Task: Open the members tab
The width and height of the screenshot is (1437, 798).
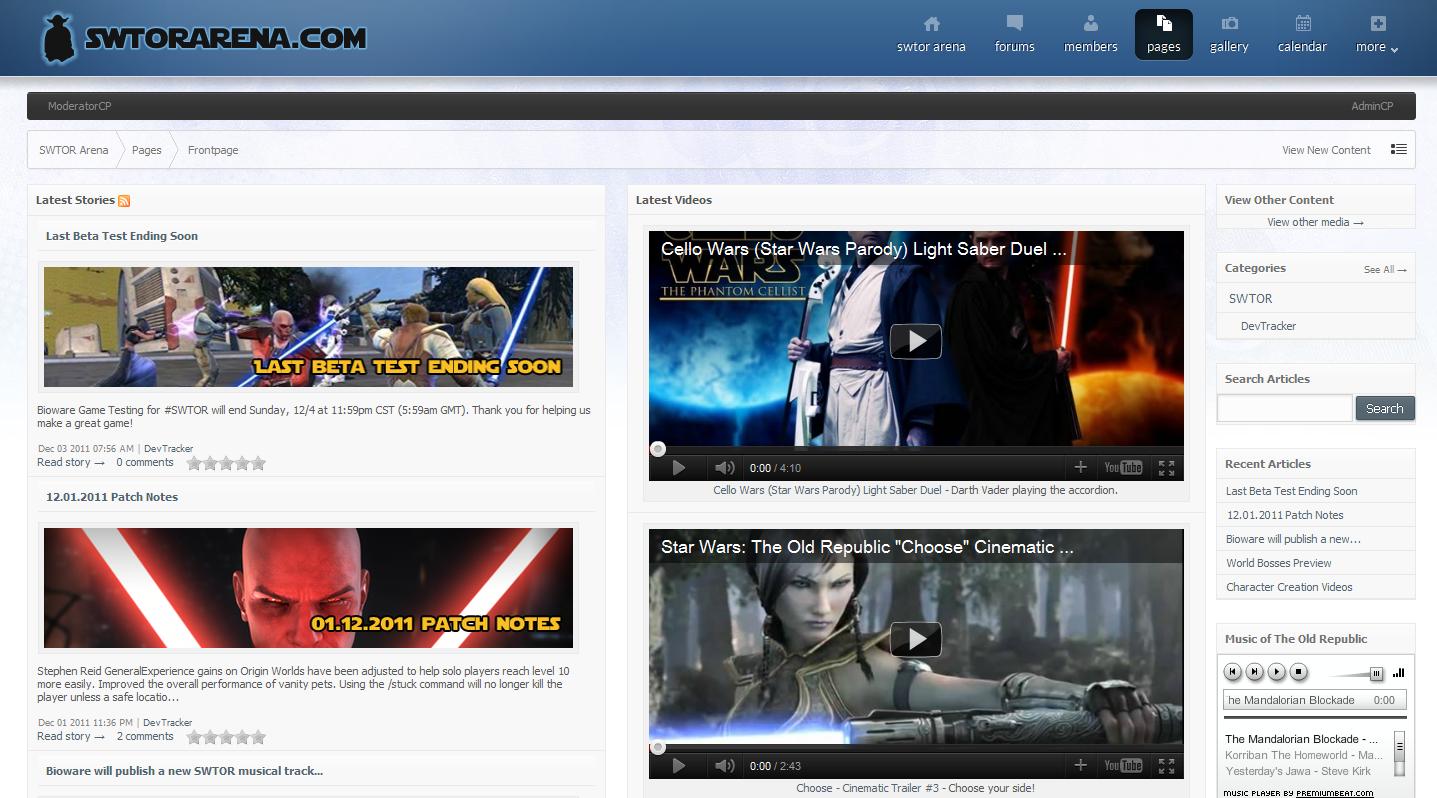Action: pyautogui.click(x=1090, y=35)
